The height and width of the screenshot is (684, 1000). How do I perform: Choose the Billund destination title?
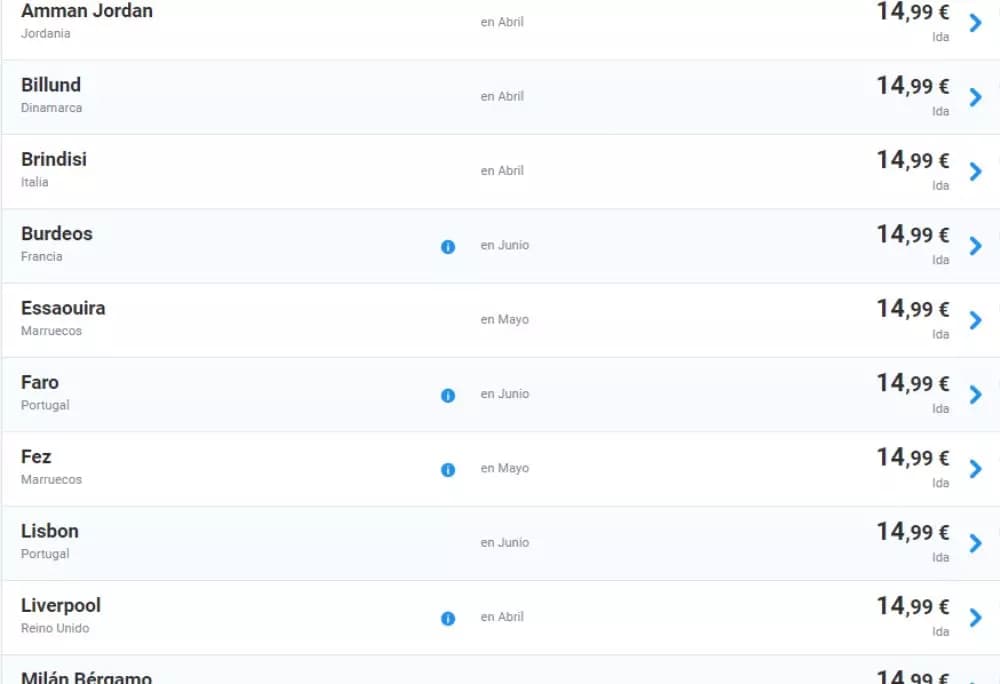[51, 85]
